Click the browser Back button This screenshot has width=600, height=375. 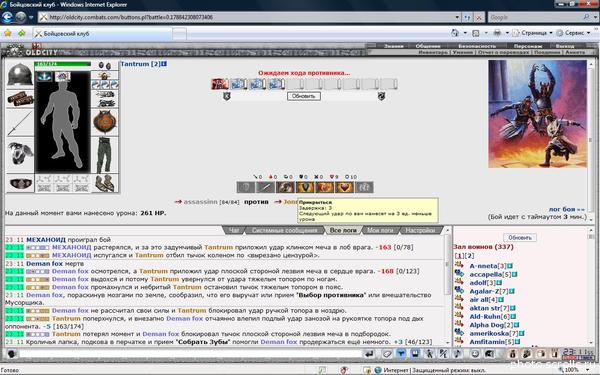7,17
